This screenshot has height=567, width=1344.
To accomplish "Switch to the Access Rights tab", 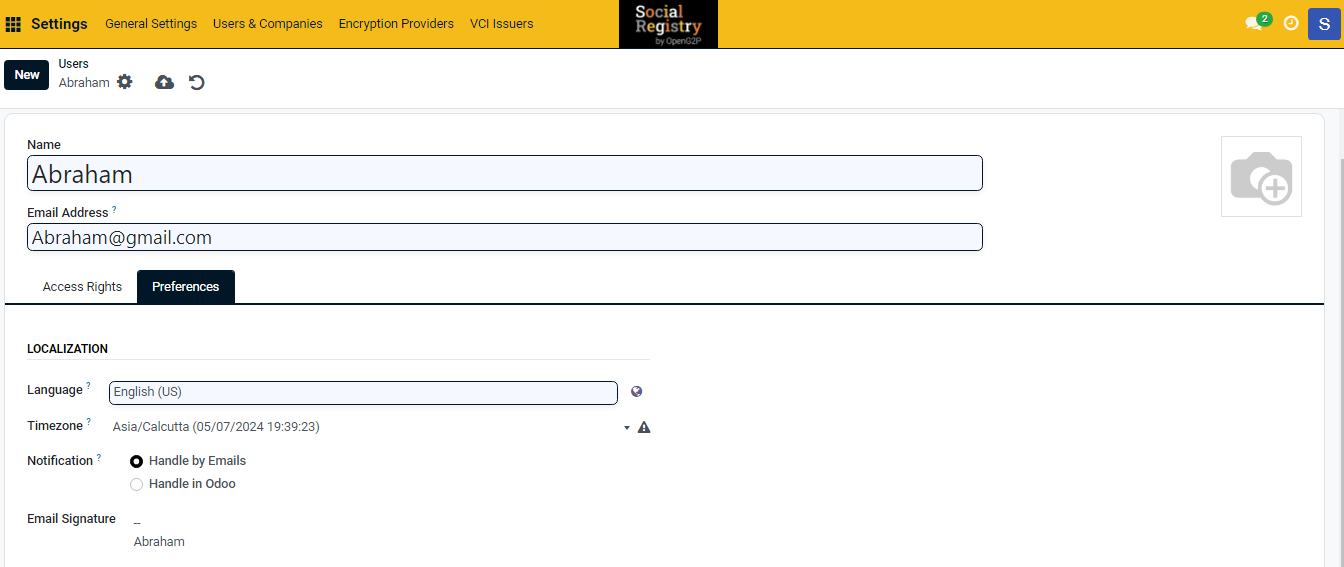I will tap(82, 287).
